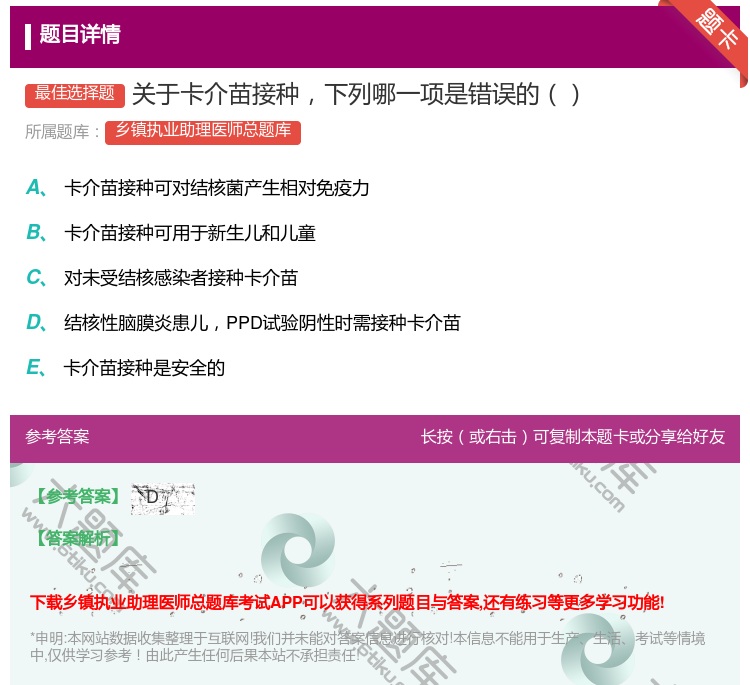Open the 乡镇执业助理医师总题库 link

click(203, 132)
